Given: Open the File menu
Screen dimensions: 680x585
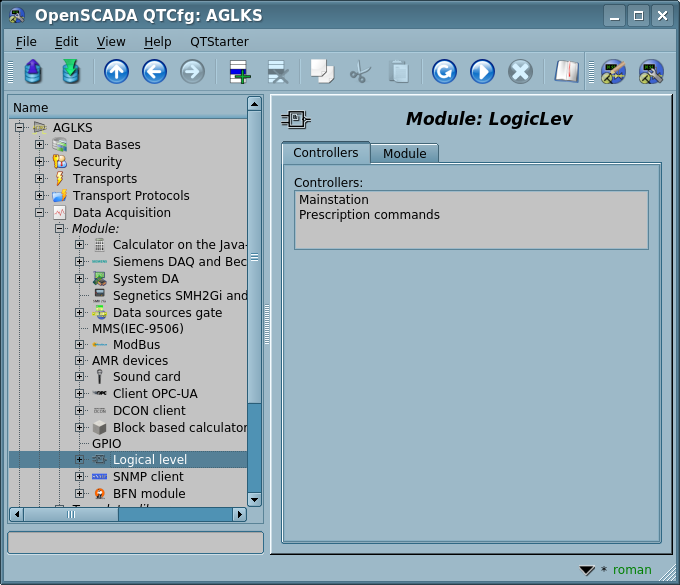Looking at the screenshot, I should (26, 42).
